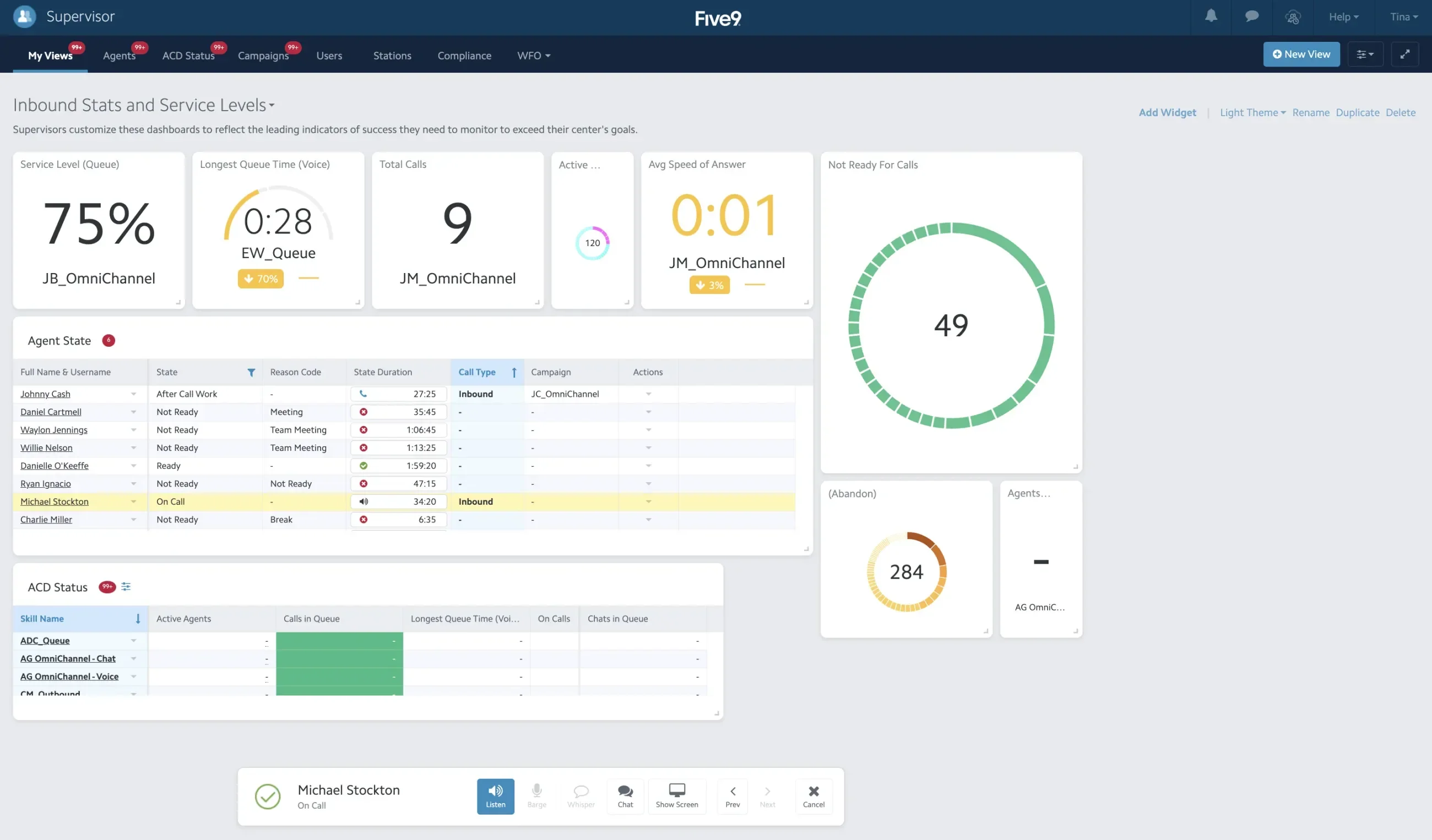Open the WFO menu
The image size is (1432, 840).
point(533,56)
